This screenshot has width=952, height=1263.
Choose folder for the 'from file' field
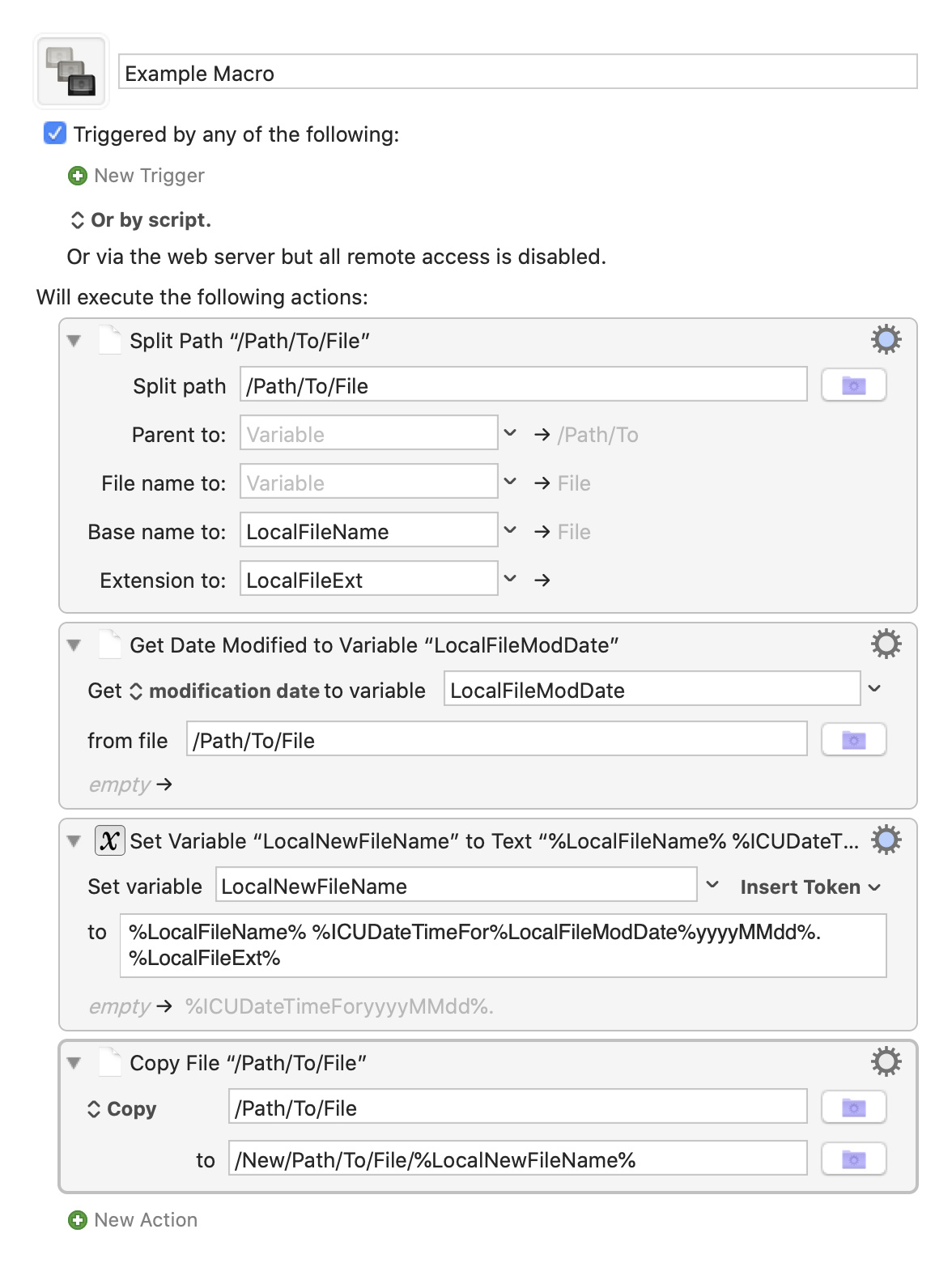coord(853,739)
